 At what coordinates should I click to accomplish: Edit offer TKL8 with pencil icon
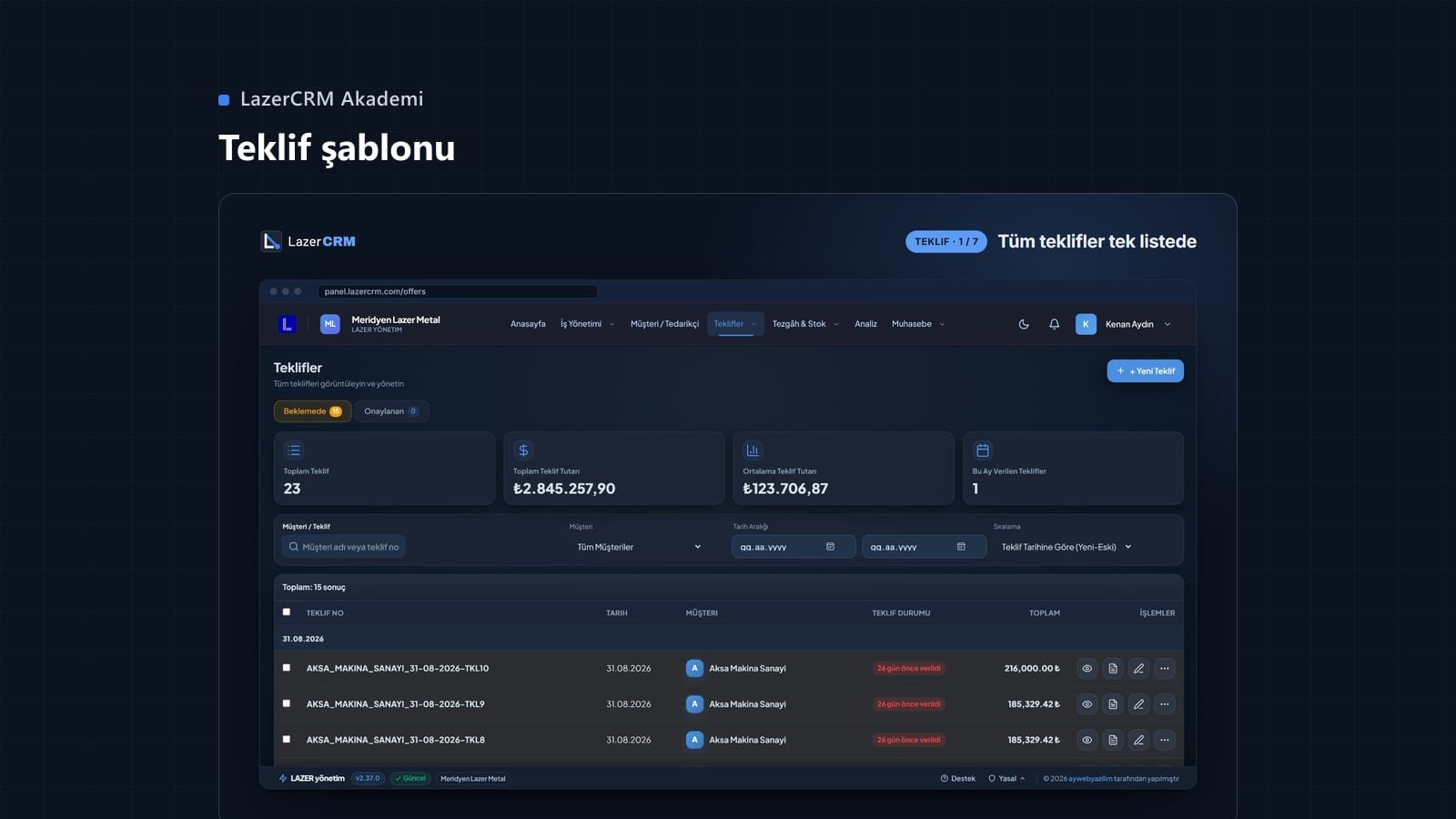[x=1138, y=740]
